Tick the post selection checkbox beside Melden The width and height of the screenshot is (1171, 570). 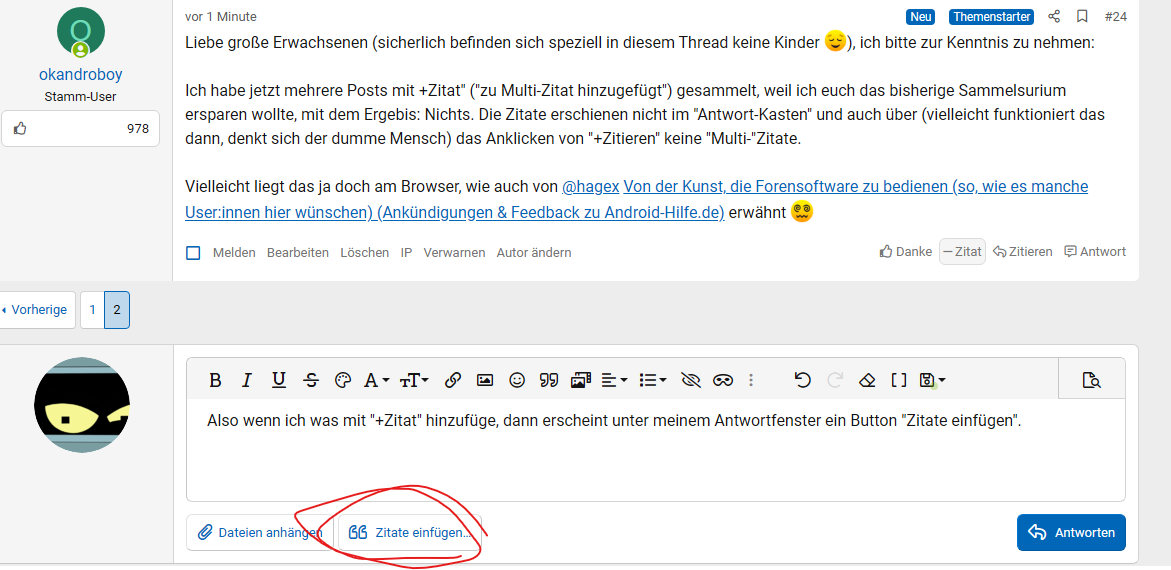tap(193, 253)
